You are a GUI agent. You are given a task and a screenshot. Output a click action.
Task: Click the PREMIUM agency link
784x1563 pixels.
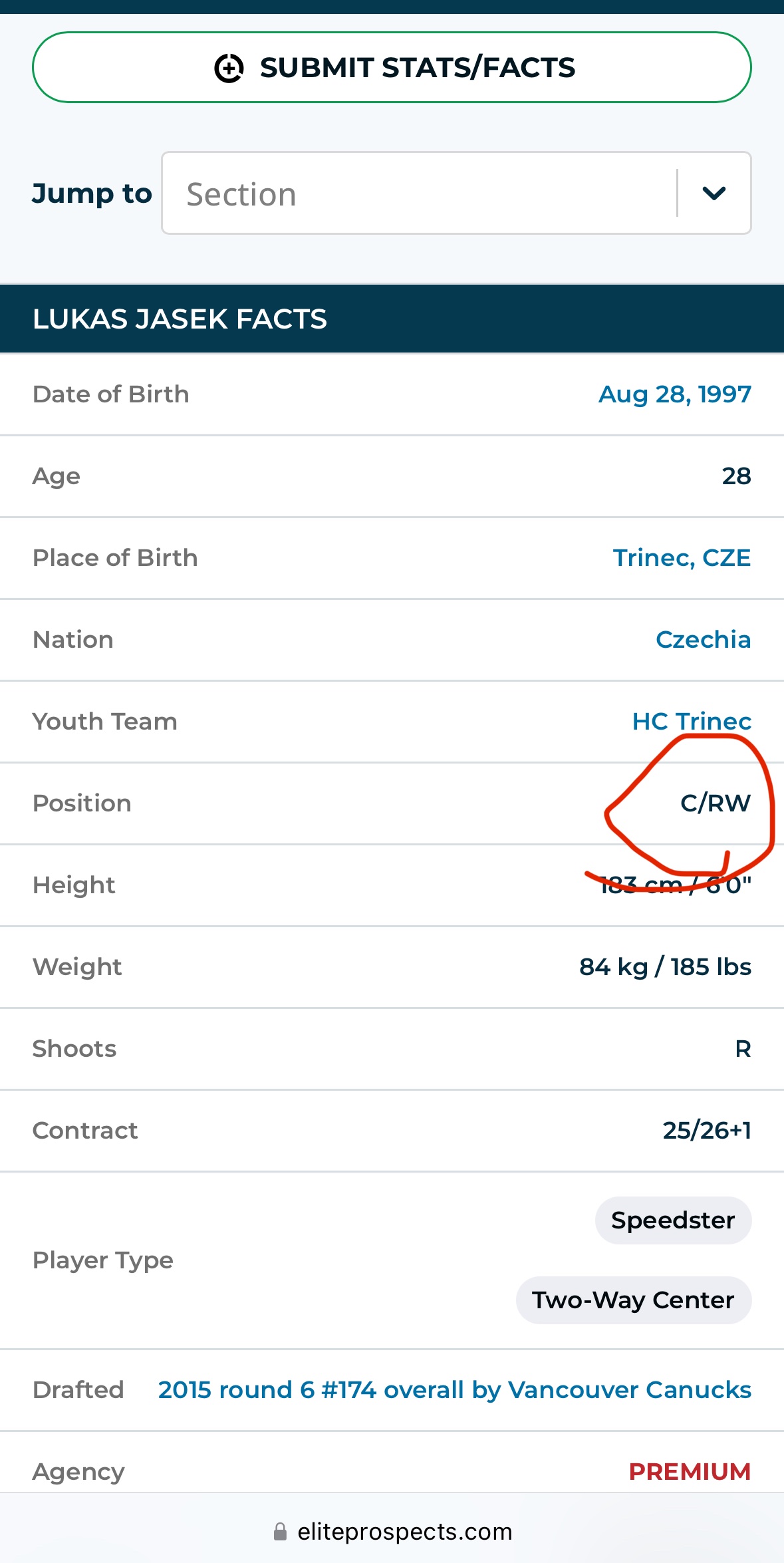click(690, 1472)
